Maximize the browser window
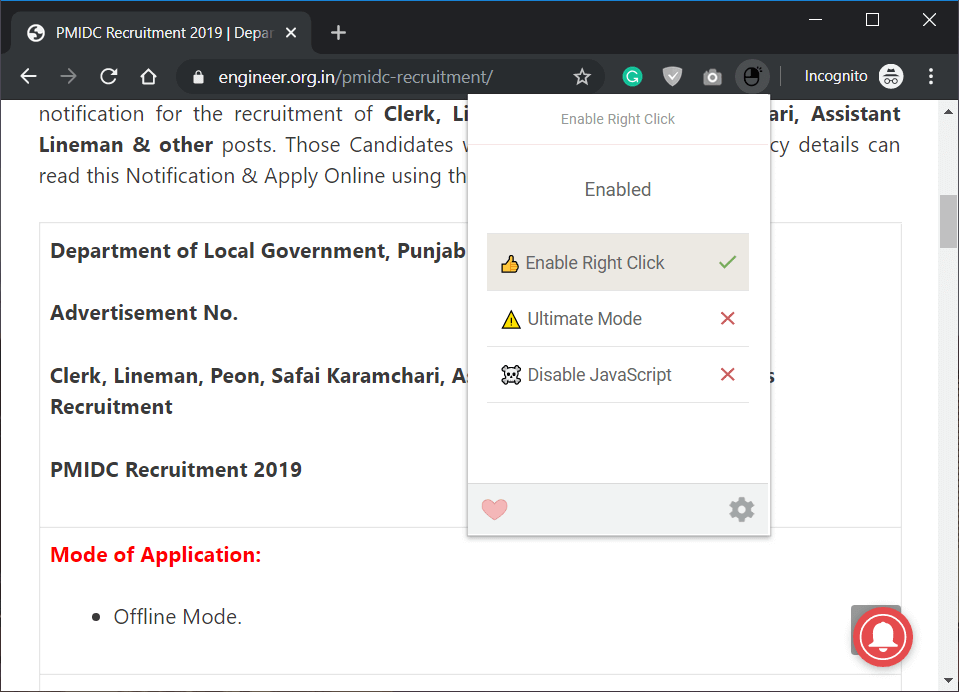 coord(873,20)
